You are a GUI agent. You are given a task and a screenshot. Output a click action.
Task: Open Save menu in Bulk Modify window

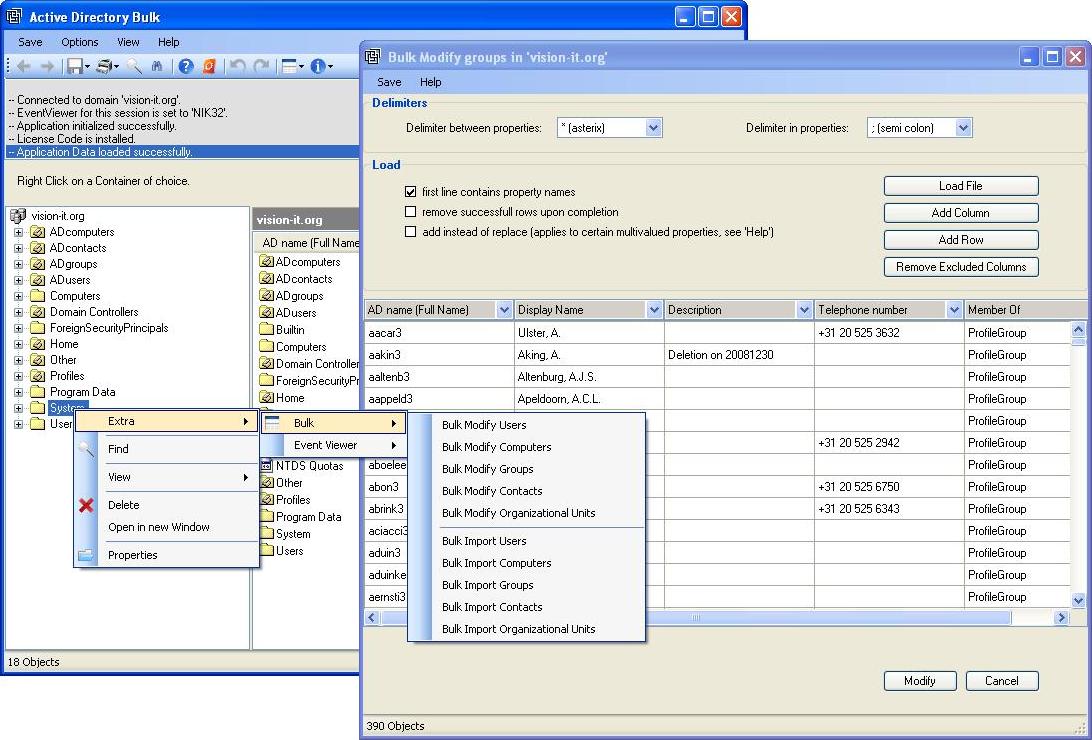pos(389,82)
